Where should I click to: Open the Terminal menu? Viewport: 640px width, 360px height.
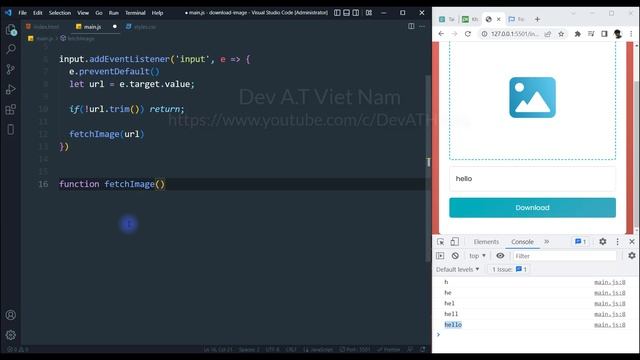click(135, 13)
